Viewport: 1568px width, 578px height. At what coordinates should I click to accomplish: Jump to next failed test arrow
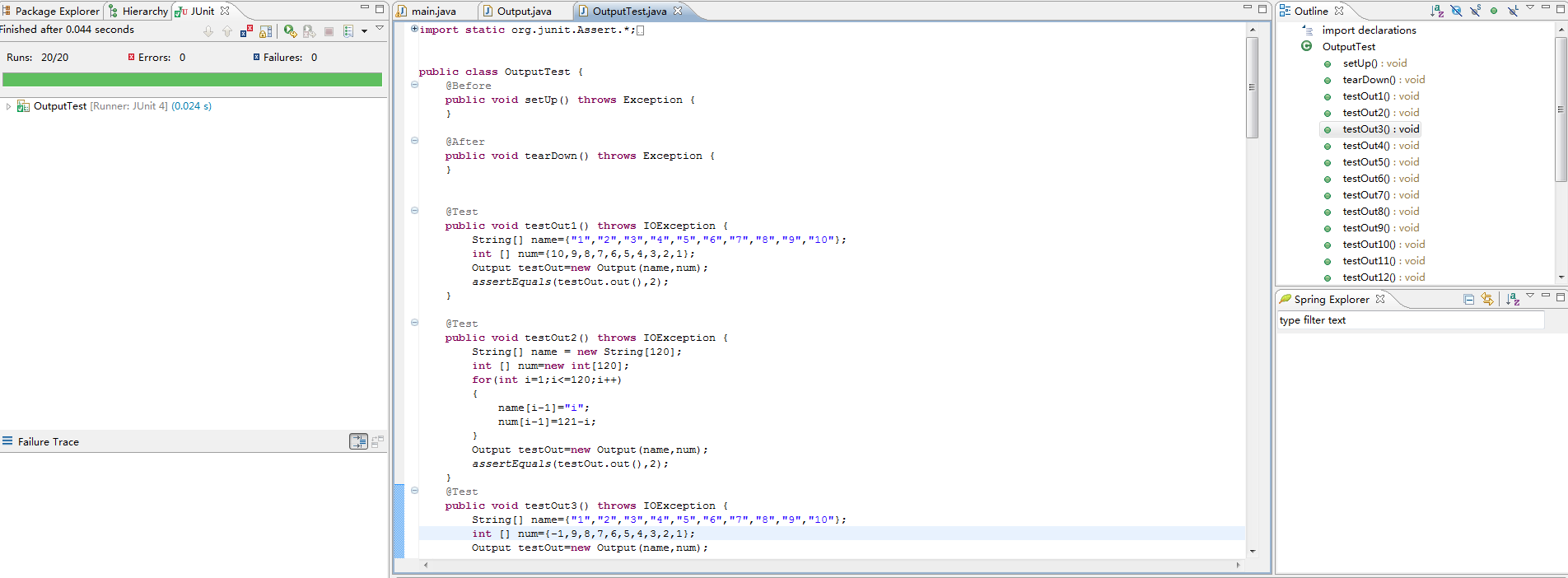pyautogui.click(x=208, y=31)
